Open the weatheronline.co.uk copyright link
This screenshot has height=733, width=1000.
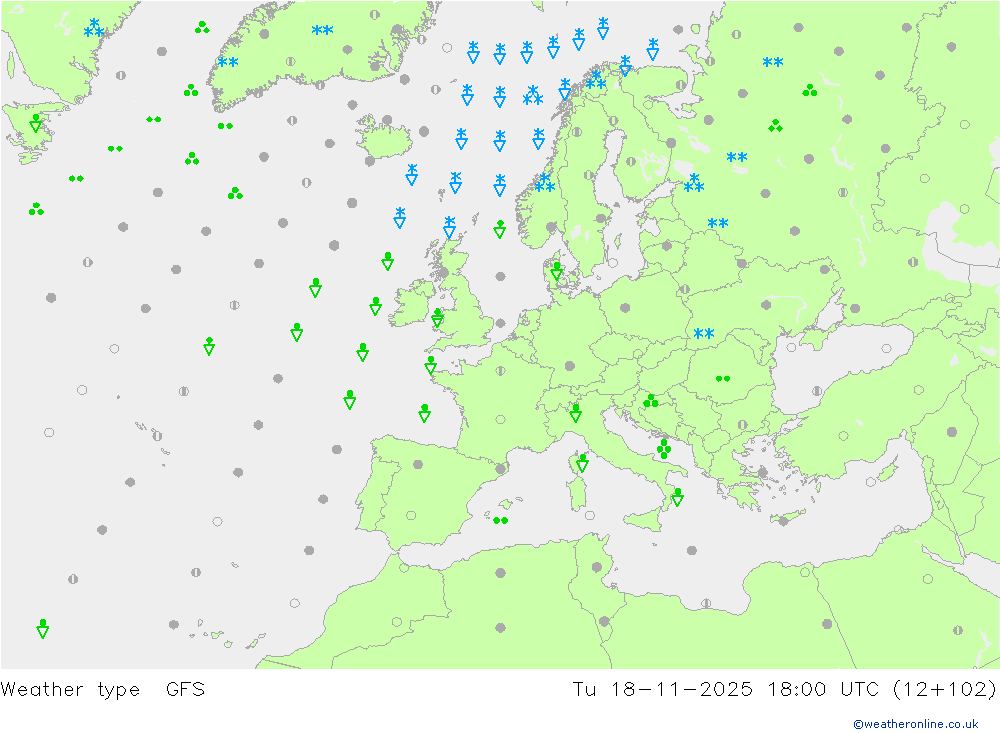click(x=915, y=724)
